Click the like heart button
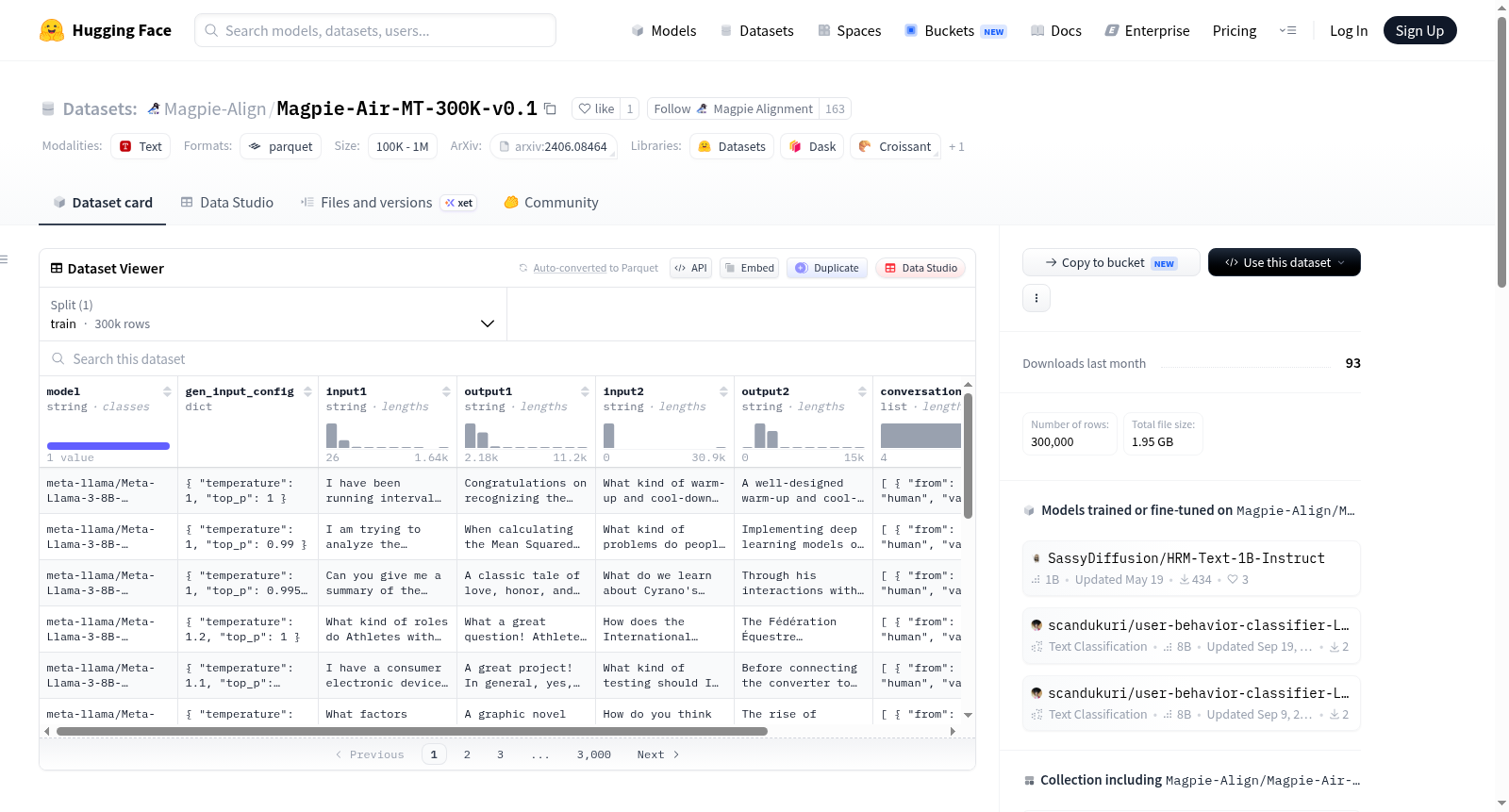The image size is (1509, 812). [596, 108]
